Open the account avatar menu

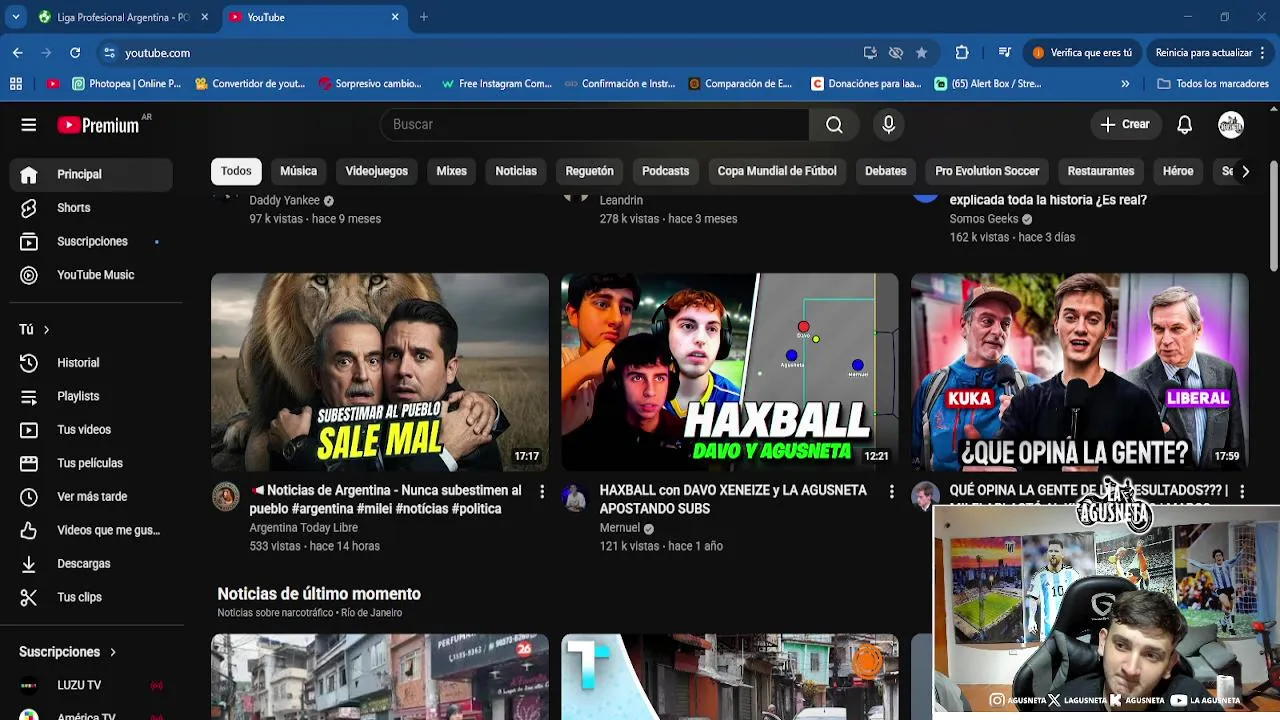[1230, 125]
